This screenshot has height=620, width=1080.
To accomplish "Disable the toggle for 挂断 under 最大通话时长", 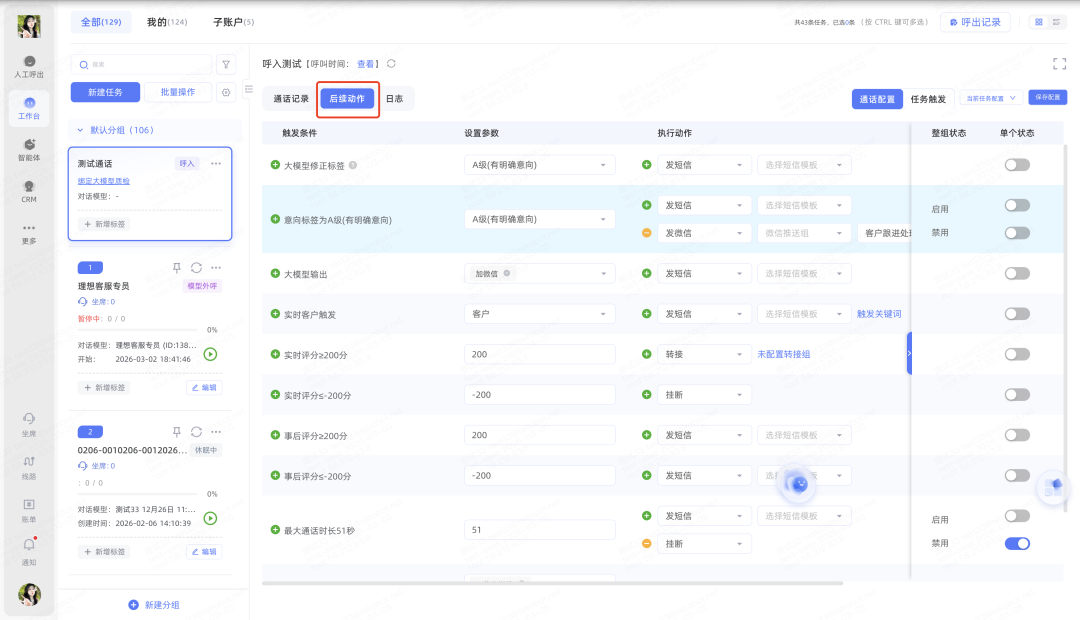I will (x=1016, y=544).
